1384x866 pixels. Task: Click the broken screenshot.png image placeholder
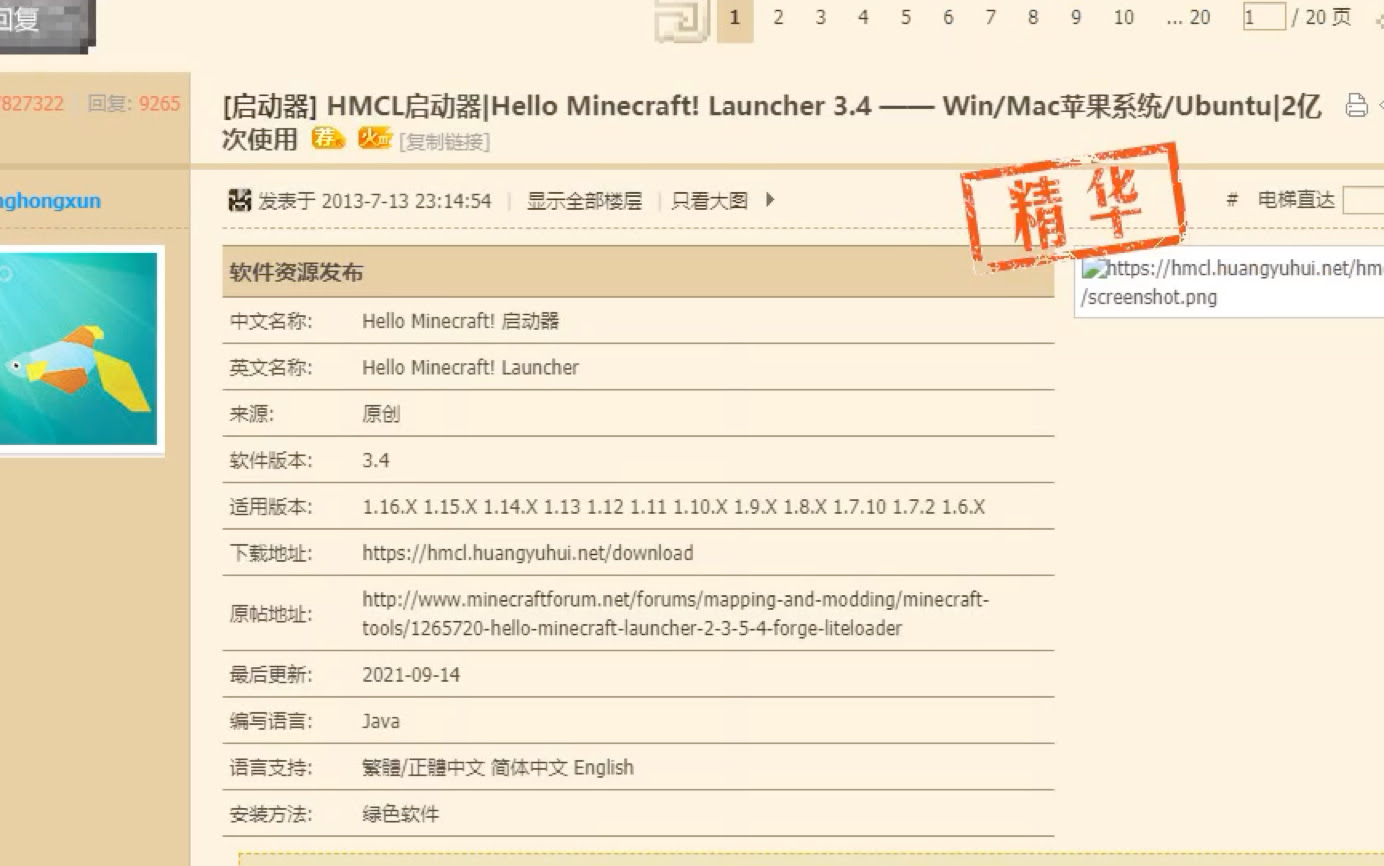(1229, 282)
